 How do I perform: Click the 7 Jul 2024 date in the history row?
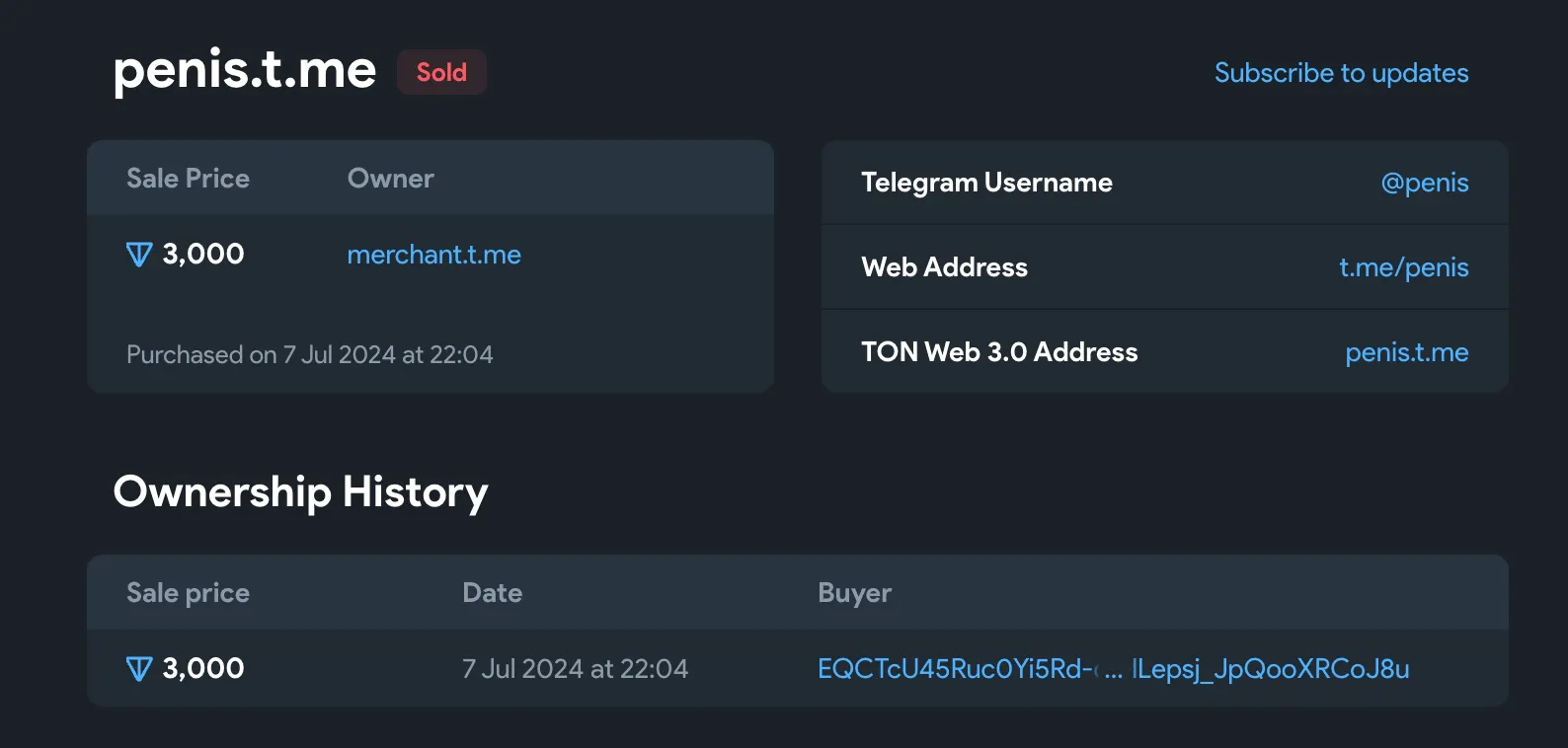click(575, 669)
